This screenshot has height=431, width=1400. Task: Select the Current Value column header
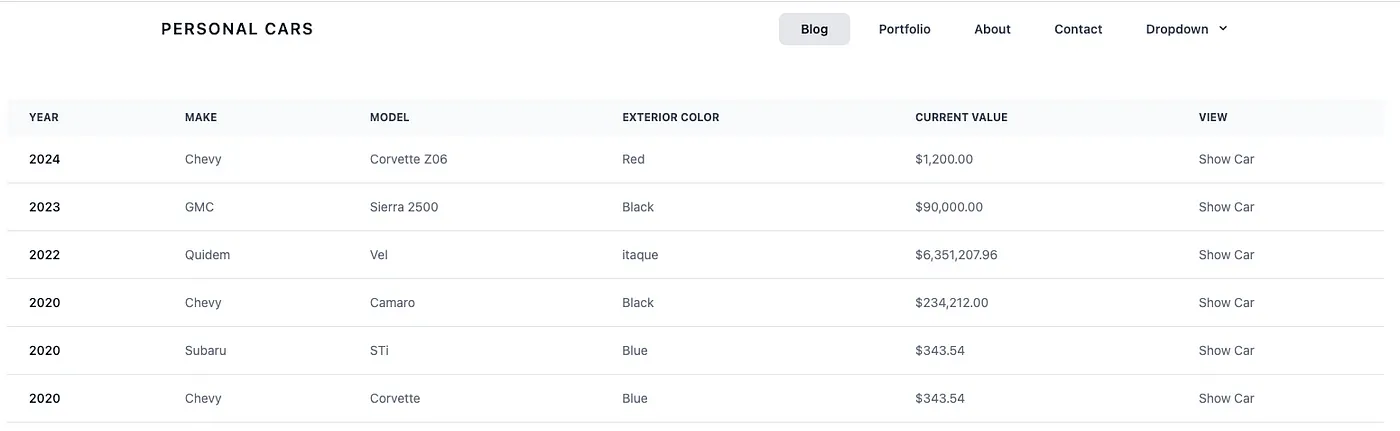[961, 117]
